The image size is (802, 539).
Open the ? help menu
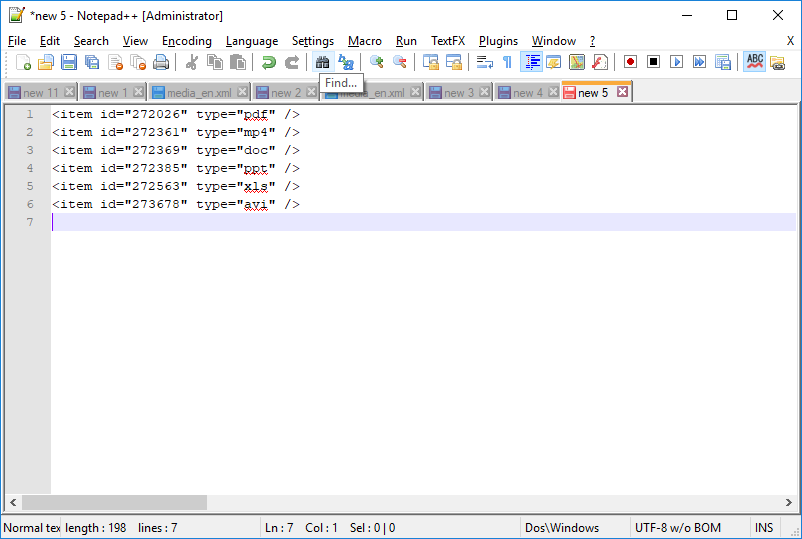click(x=592, y=41)
